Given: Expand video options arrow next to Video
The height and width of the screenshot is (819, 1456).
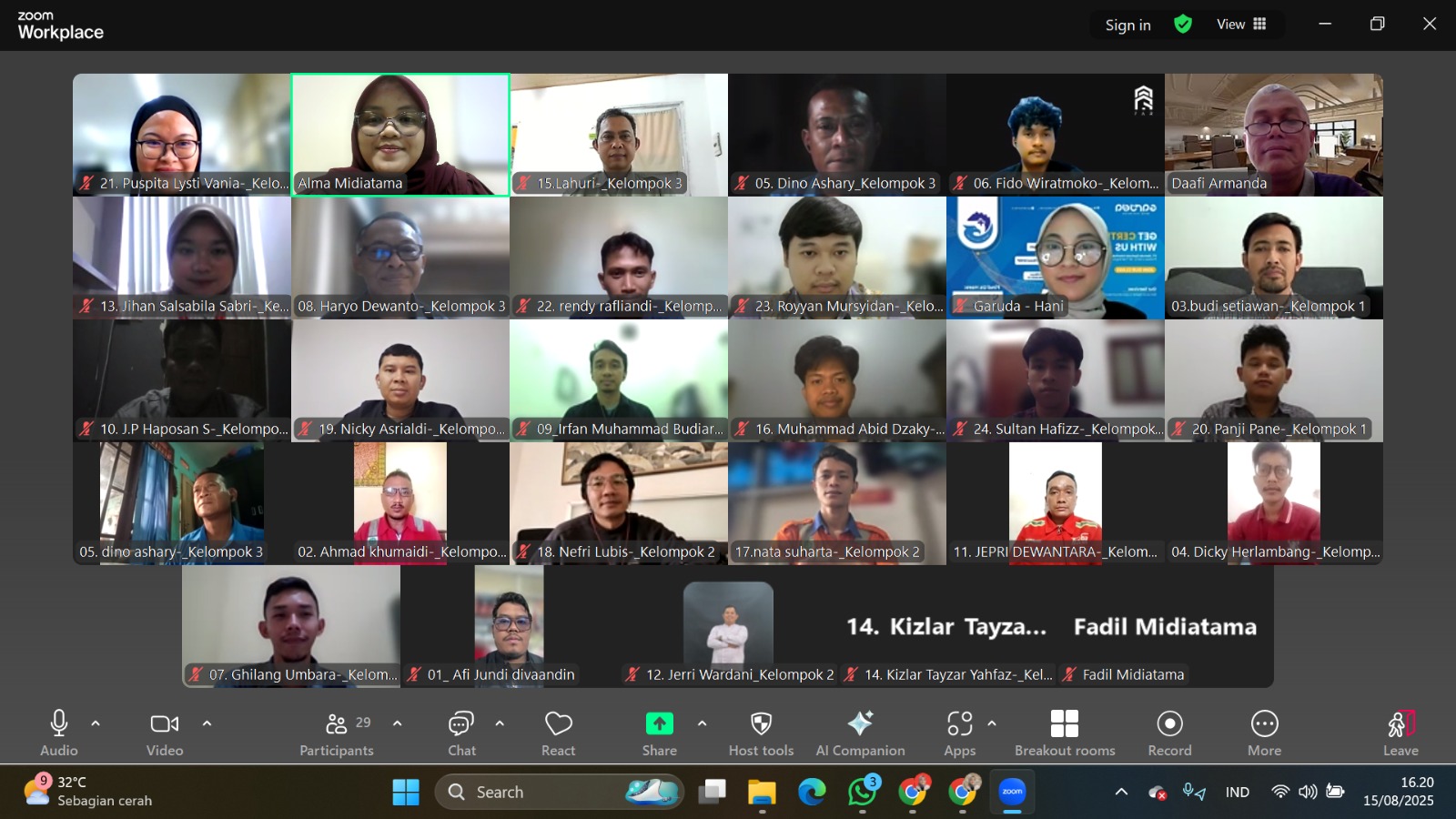Looking at the screenshot, I should click(207, 723).
